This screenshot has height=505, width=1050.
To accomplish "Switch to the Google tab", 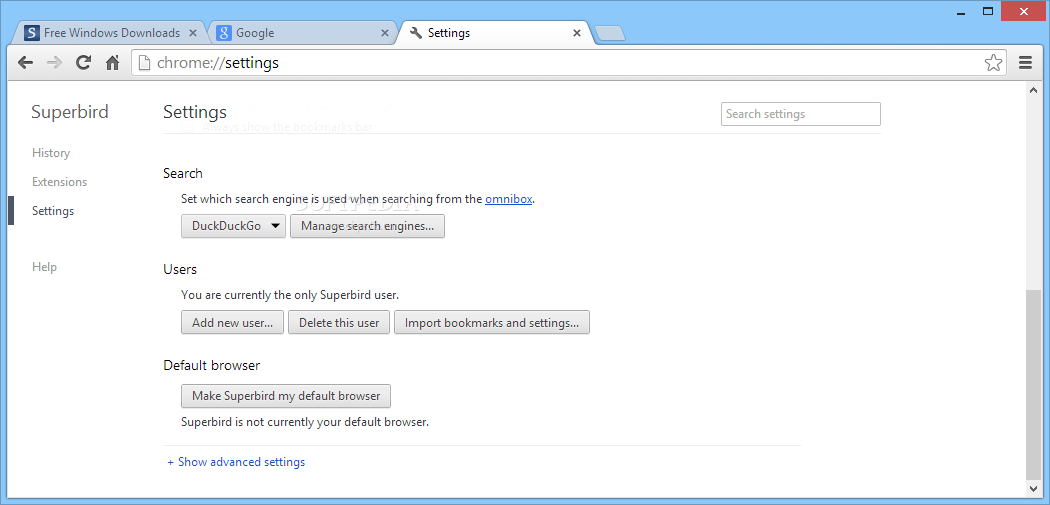I will (303, 32).
